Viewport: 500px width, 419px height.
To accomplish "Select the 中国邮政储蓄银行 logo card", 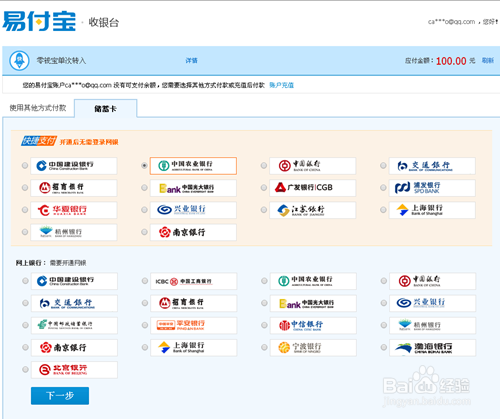I will point(74,325).
